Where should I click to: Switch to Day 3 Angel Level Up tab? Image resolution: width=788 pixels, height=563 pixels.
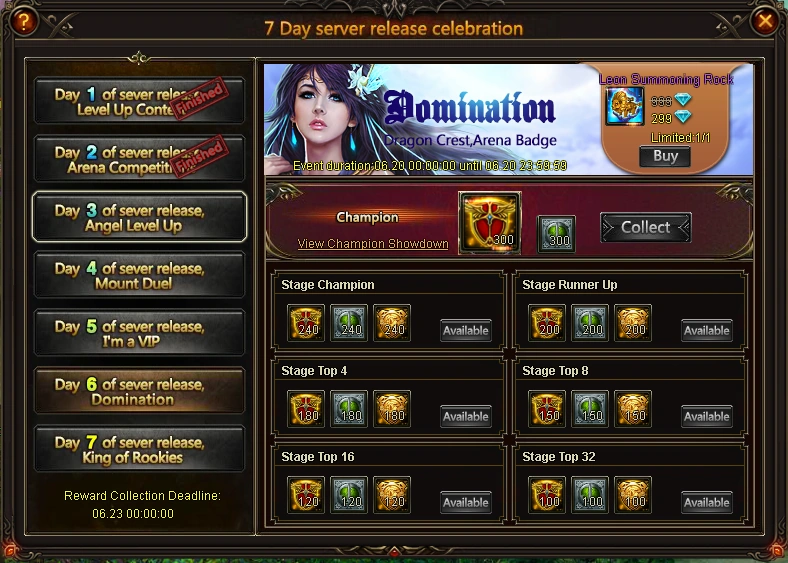coord(139,217)
